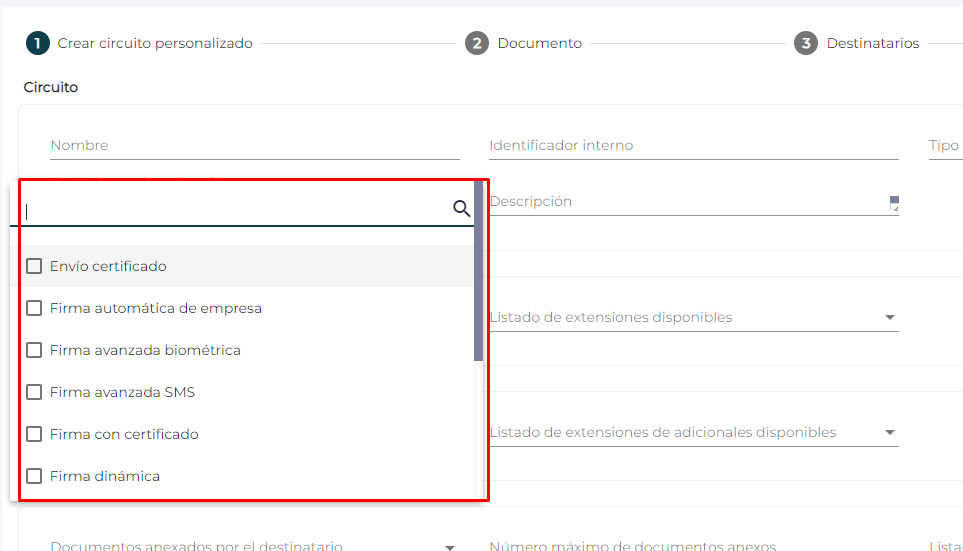Focus the Identificador interno field

pyautogui.click(x=694, y=146)
